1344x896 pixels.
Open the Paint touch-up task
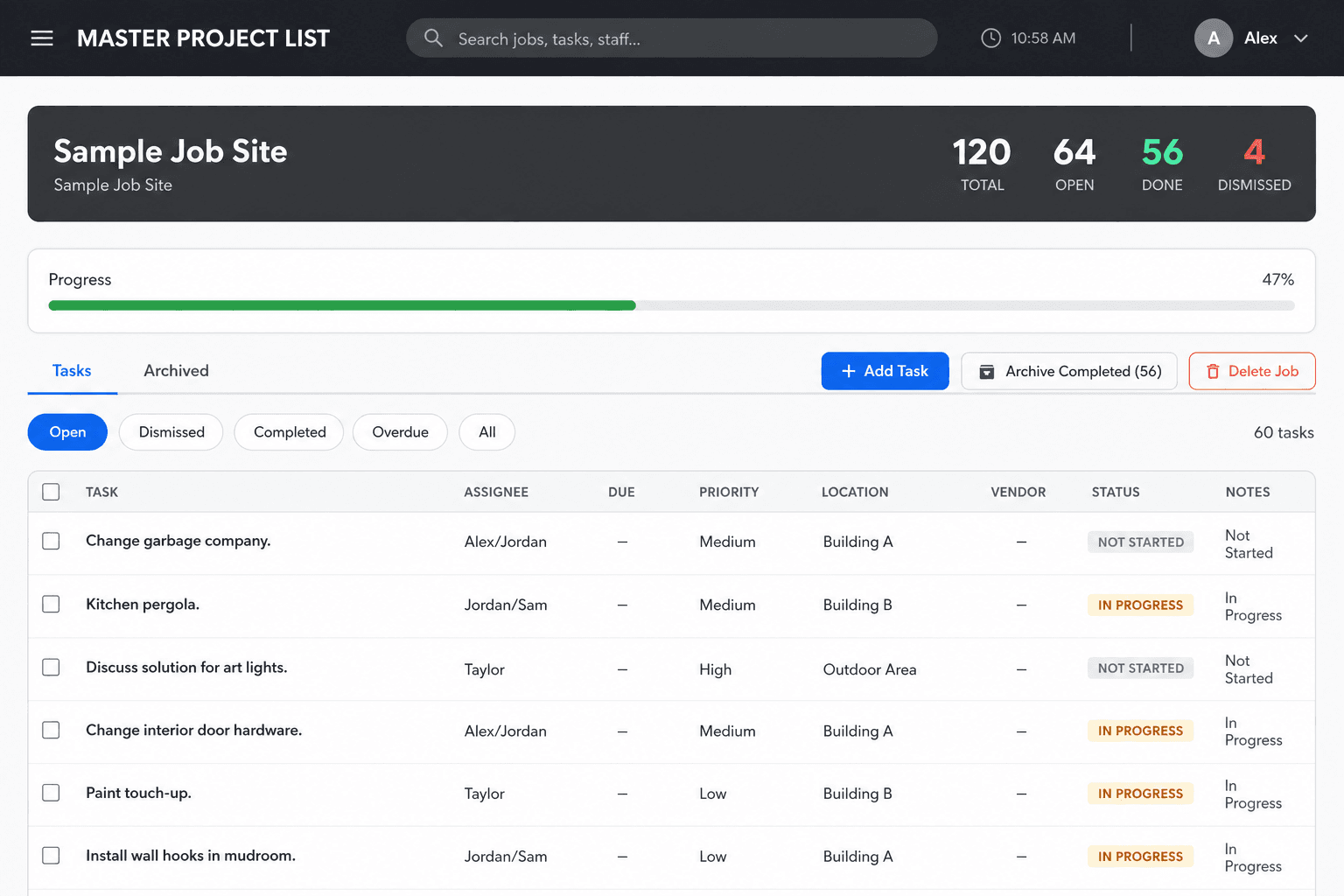138,793
